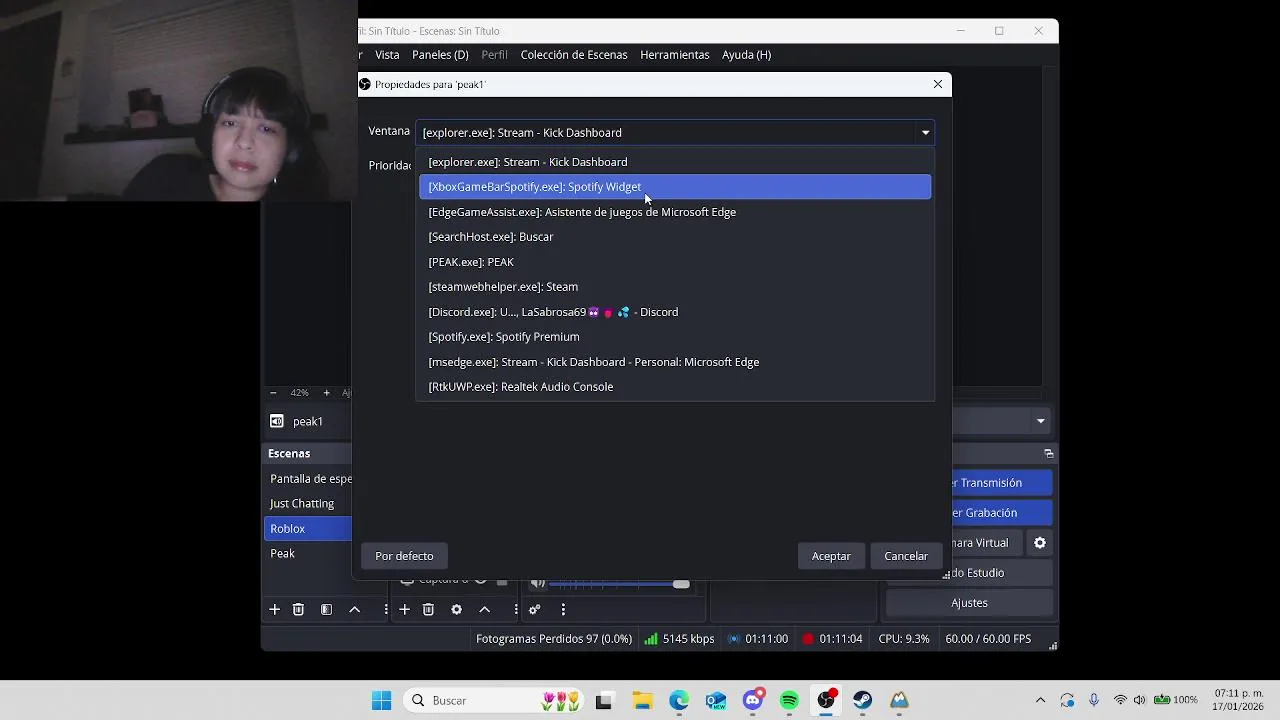Screen dimensions: 1280x720
Task: Choose SearchHost.exe Buscar window option
Action: (675, 237)
